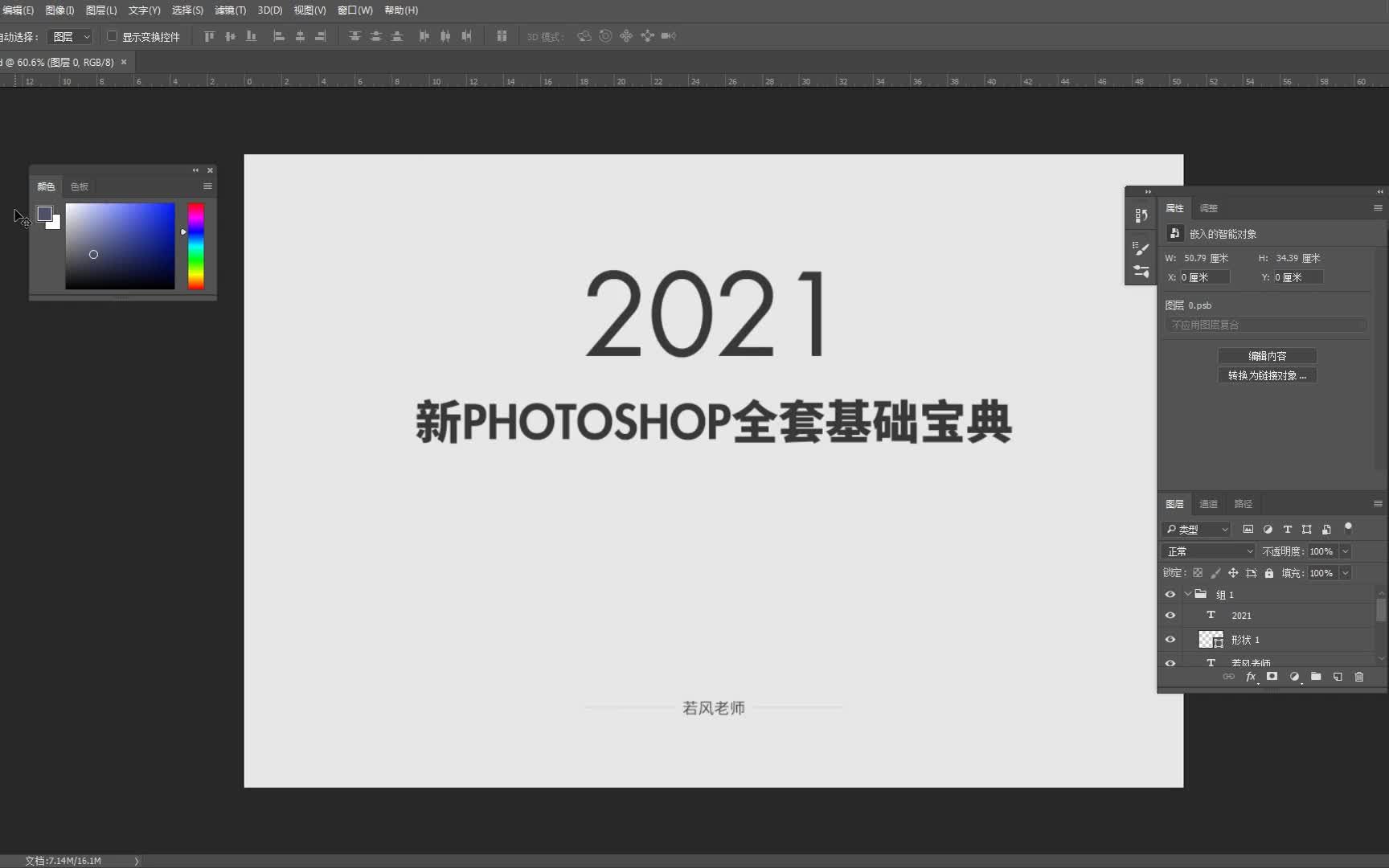The image size is (1389, 868).
Task: Open the Color panel flyout menu
Action: click(207, 186)
